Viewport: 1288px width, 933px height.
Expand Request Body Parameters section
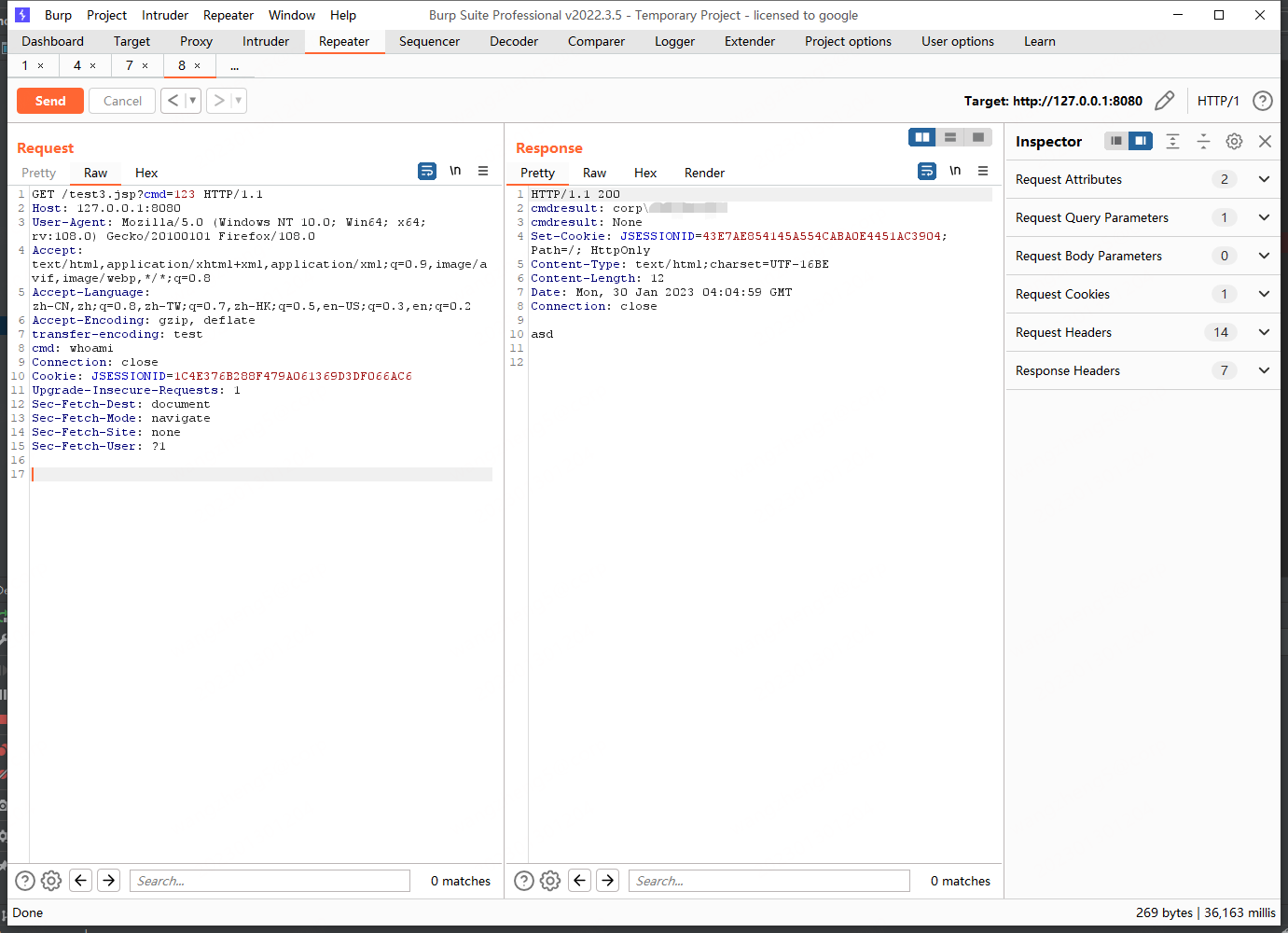pos(1264,256)
